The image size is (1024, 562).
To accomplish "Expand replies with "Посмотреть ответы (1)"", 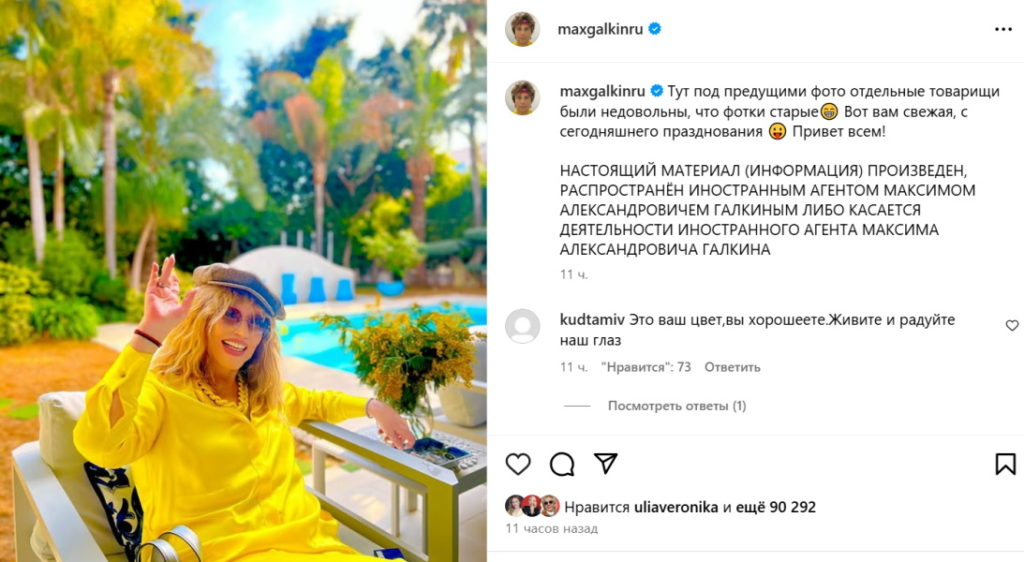I will 676,406.
